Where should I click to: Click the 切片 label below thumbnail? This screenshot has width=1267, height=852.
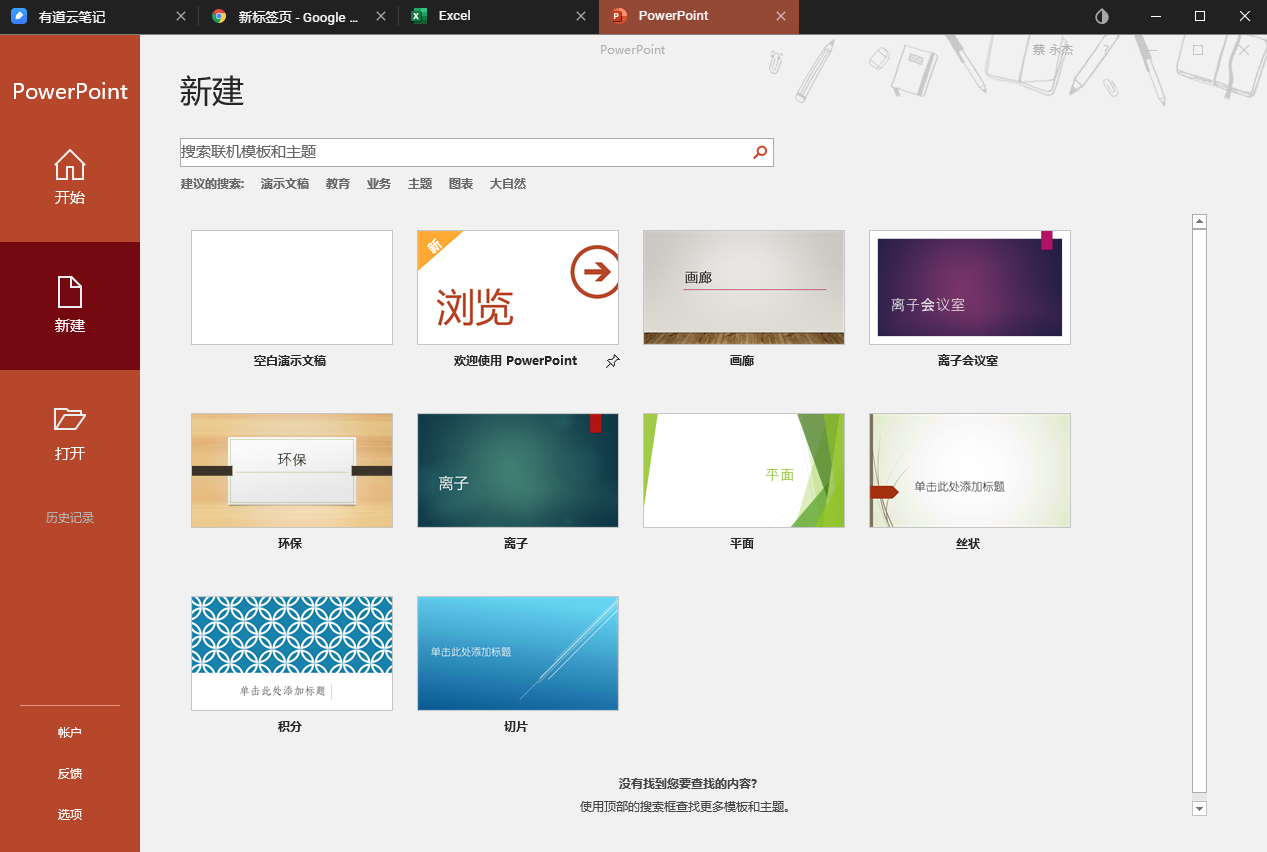[x=516, y=727]
